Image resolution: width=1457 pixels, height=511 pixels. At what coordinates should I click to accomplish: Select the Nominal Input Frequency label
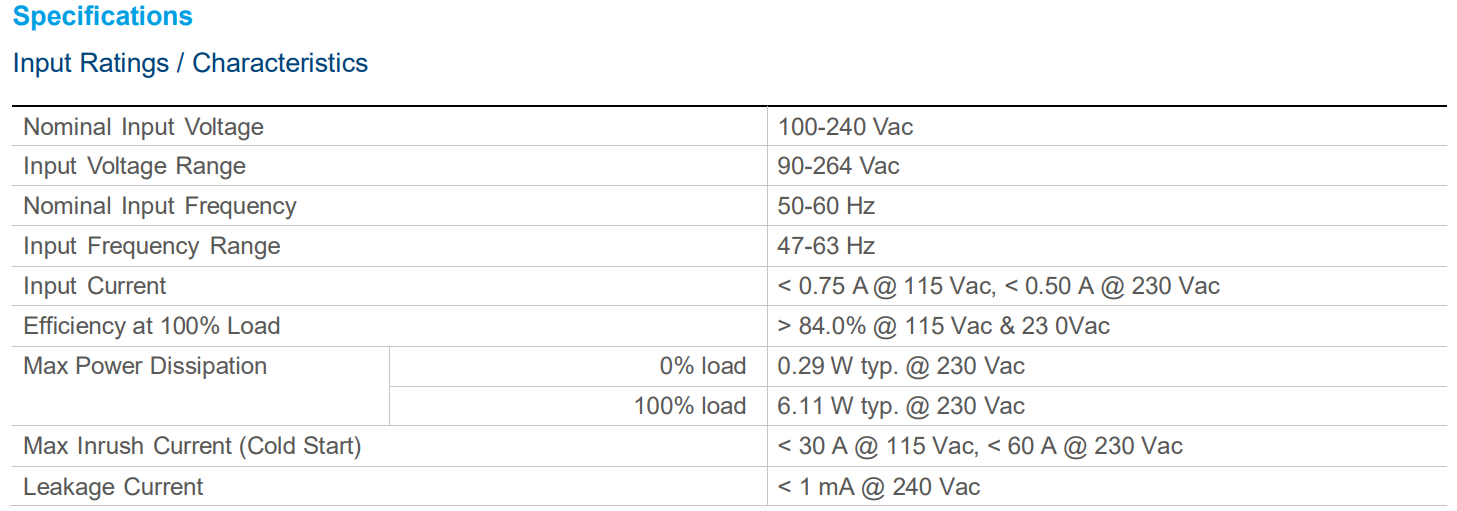point(160,206)
